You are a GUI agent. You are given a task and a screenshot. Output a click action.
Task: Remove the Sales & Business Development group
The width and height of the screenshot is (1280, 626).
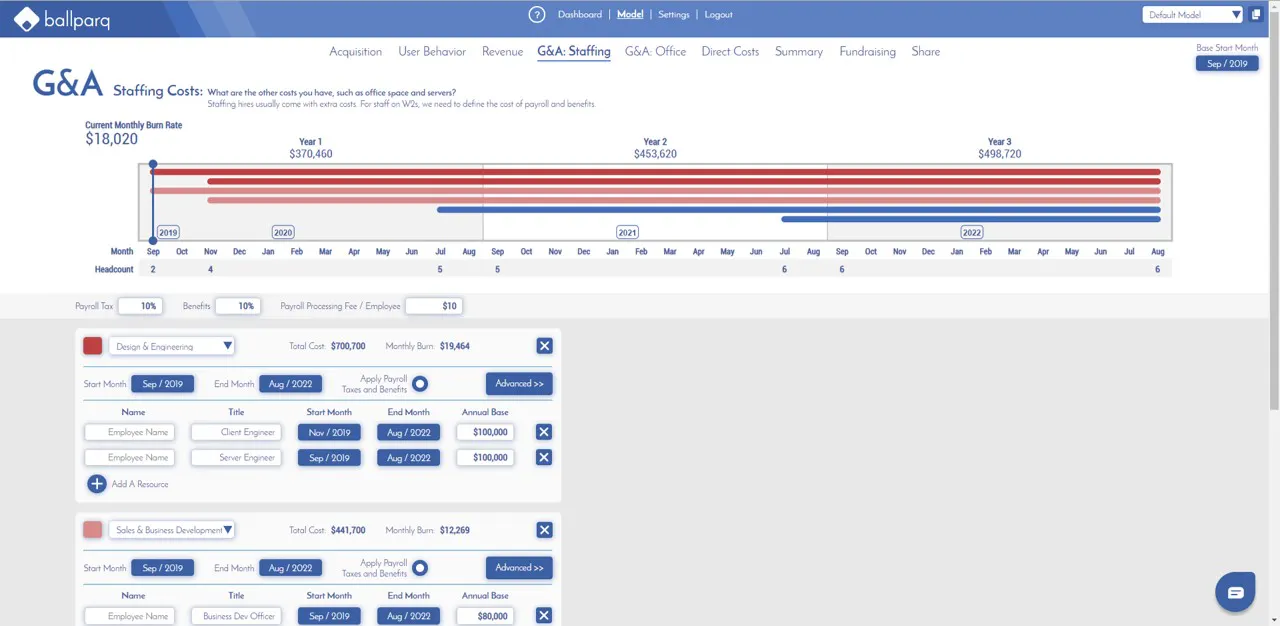[544, 530]
